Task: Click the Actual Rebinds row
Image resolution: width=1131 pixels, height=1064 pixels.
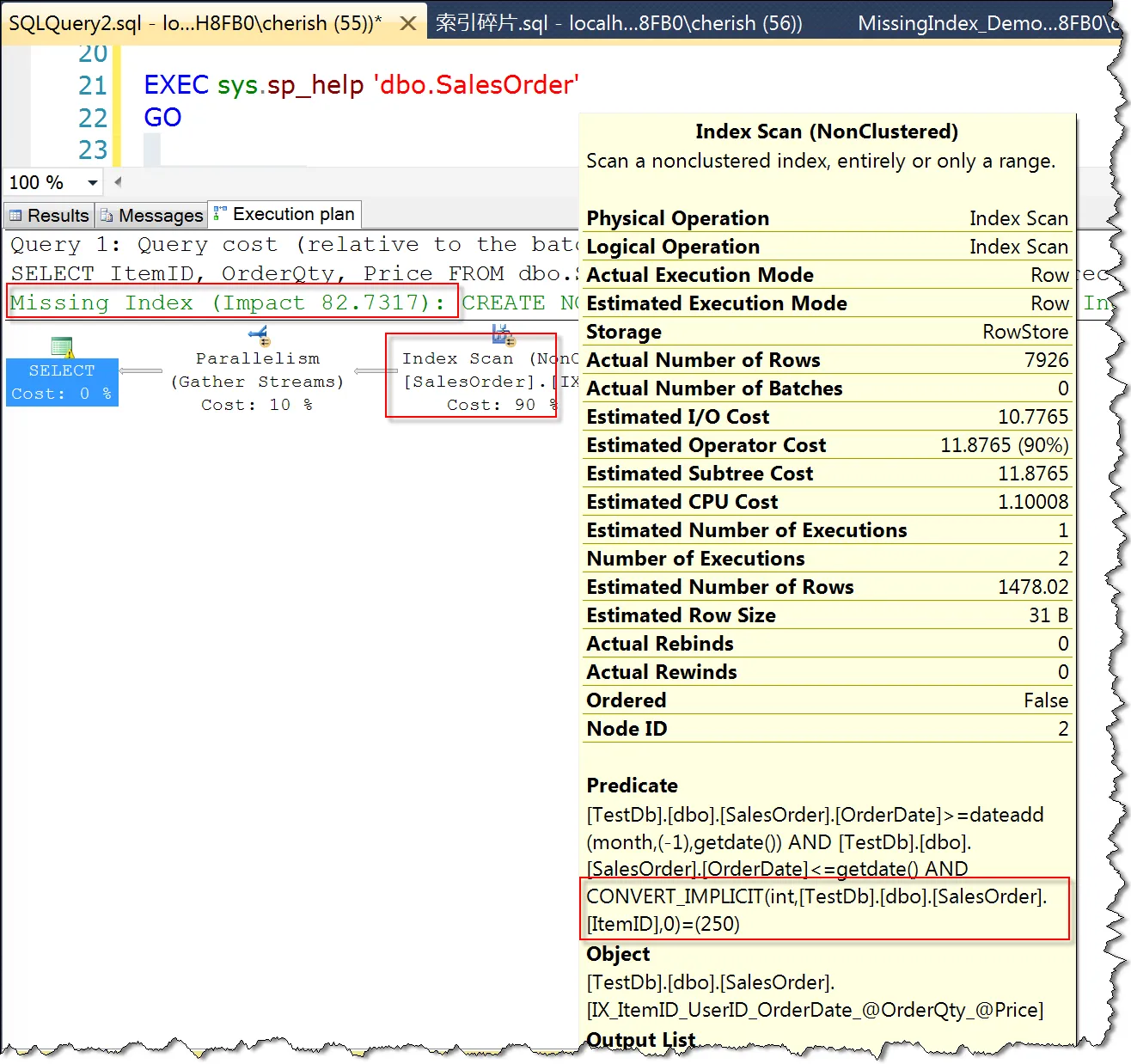Action: point(827,644)
